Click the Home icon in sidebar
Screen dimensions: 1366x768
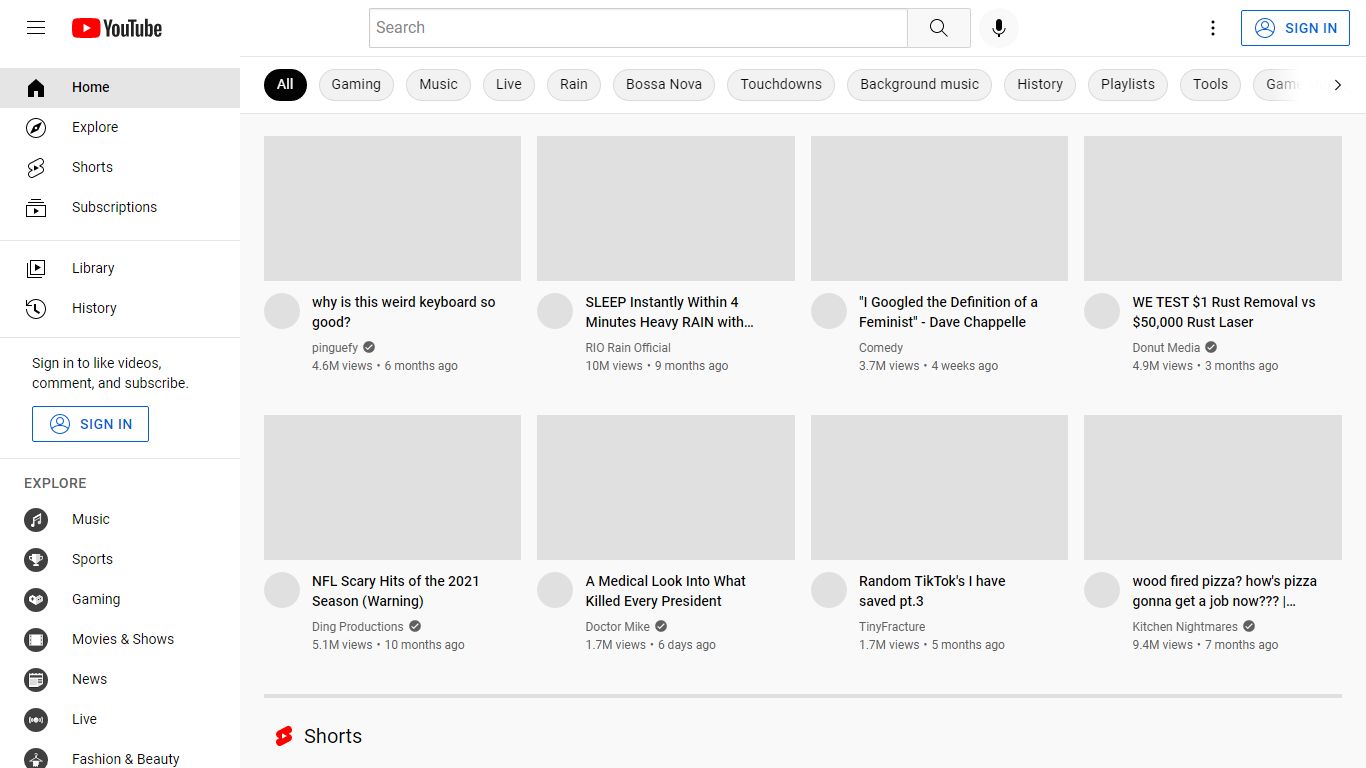point(36,88)
